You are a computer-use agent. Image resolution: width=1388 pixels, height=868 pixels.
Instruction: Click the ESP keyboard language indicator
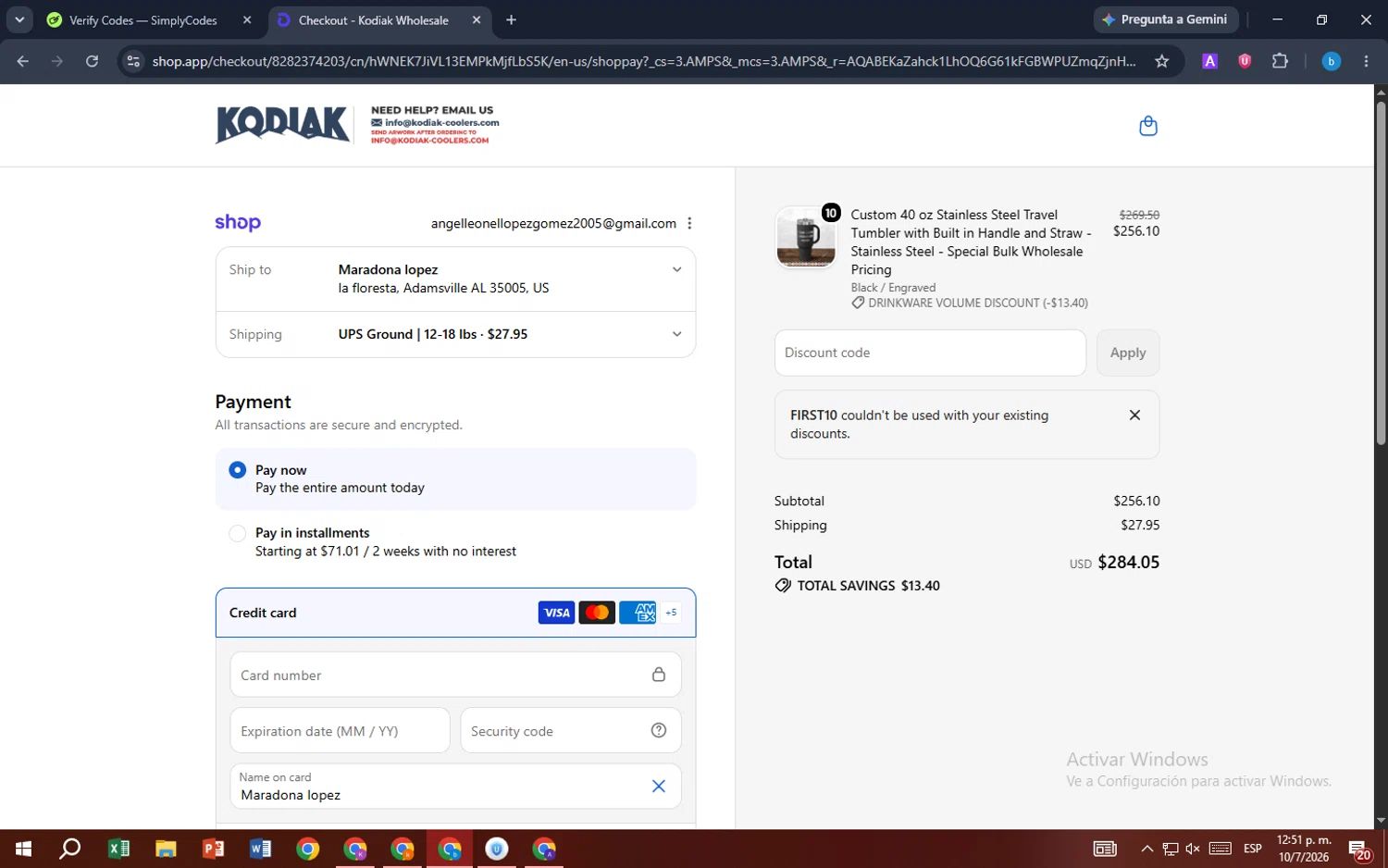[1252, 849]
